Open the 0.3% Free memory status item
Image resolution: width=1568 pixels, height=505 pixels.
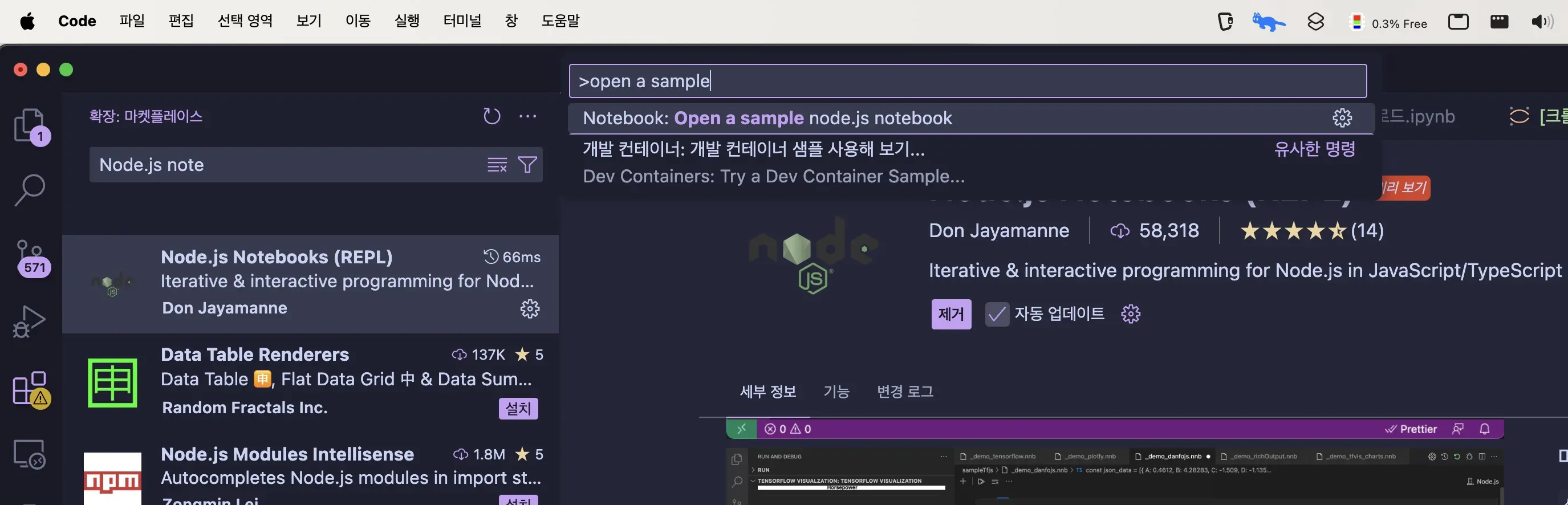(x=1388, y=23)
